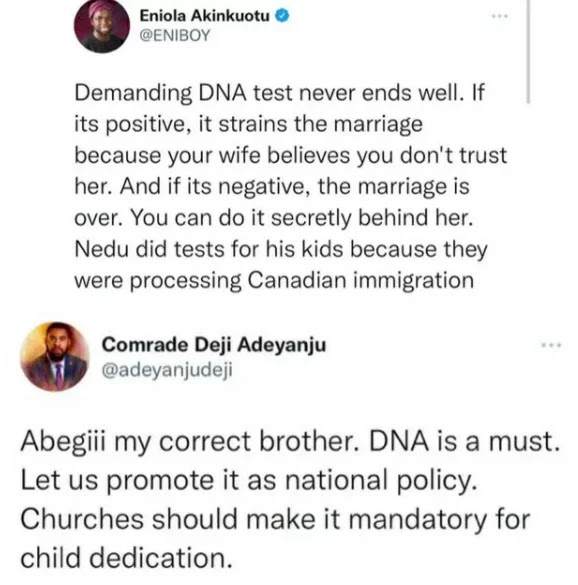Click the word 'Abegiii' in Deji's reply
This screenshot has height=585, width=578.
point(64,442)
